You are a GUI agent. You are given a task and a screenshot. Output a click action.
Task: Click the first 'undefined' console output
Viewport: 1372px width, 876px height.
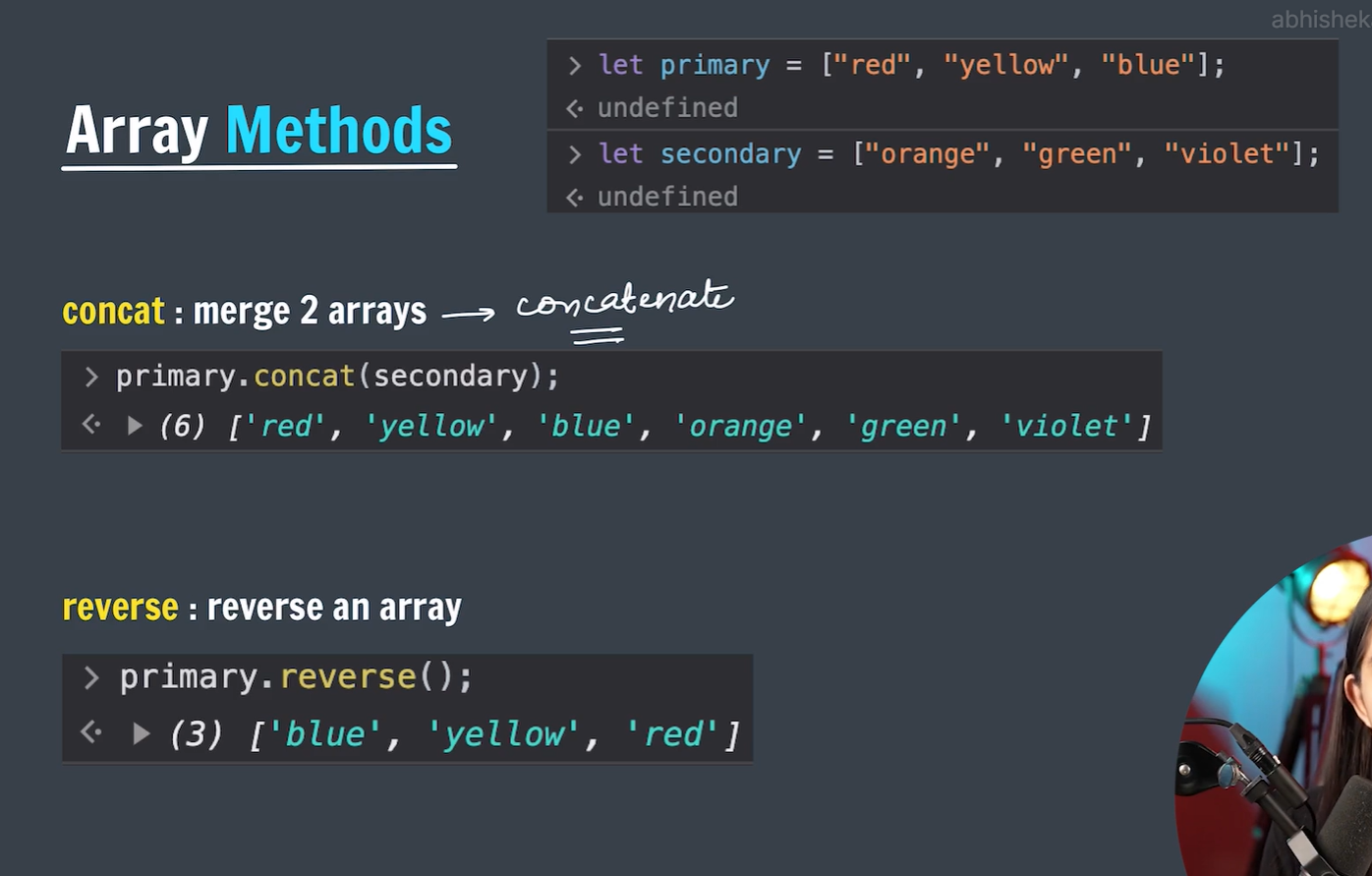(667, 108)
